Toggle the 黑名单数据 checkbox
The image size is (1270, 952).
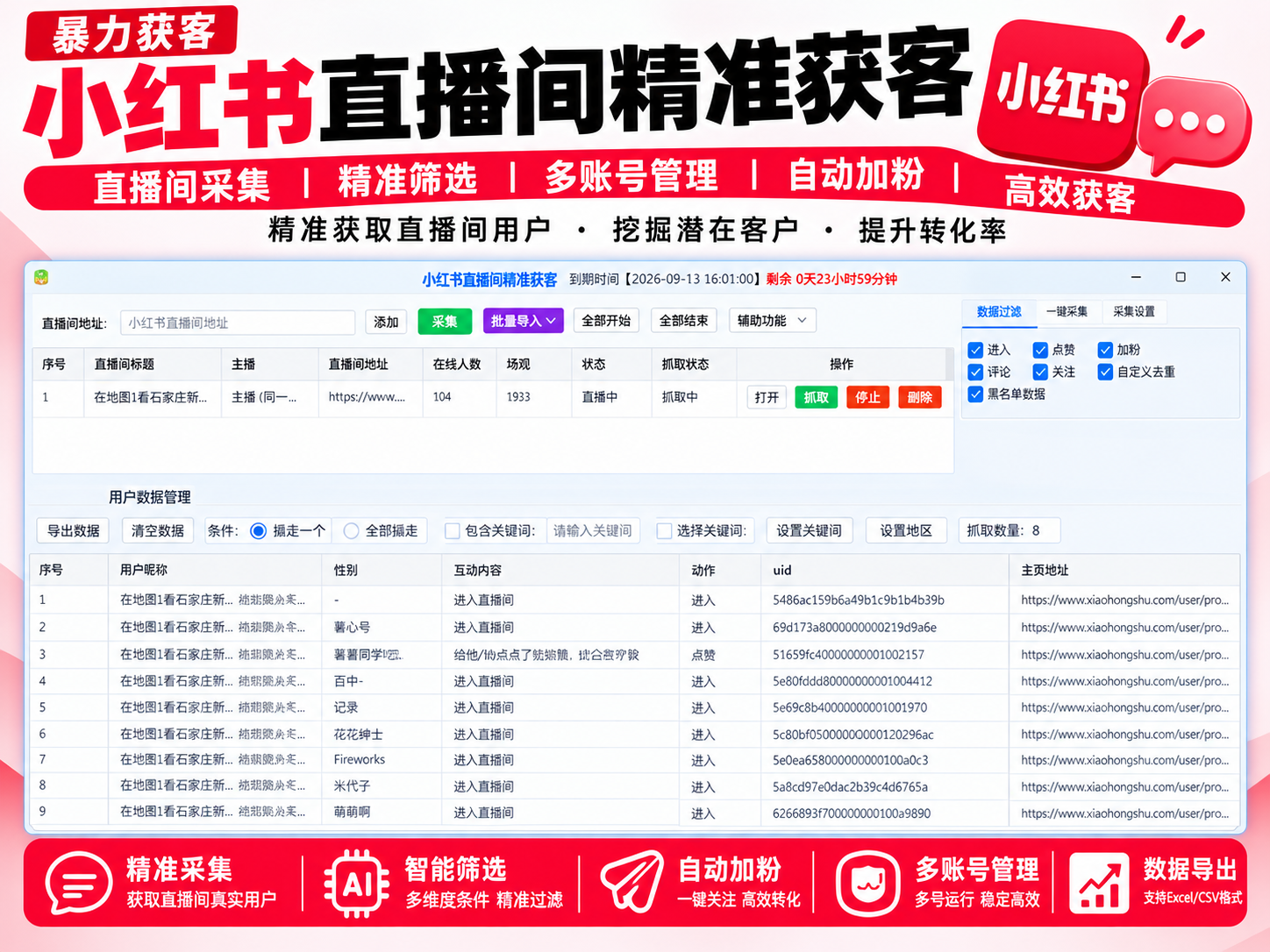pos(975,394)
